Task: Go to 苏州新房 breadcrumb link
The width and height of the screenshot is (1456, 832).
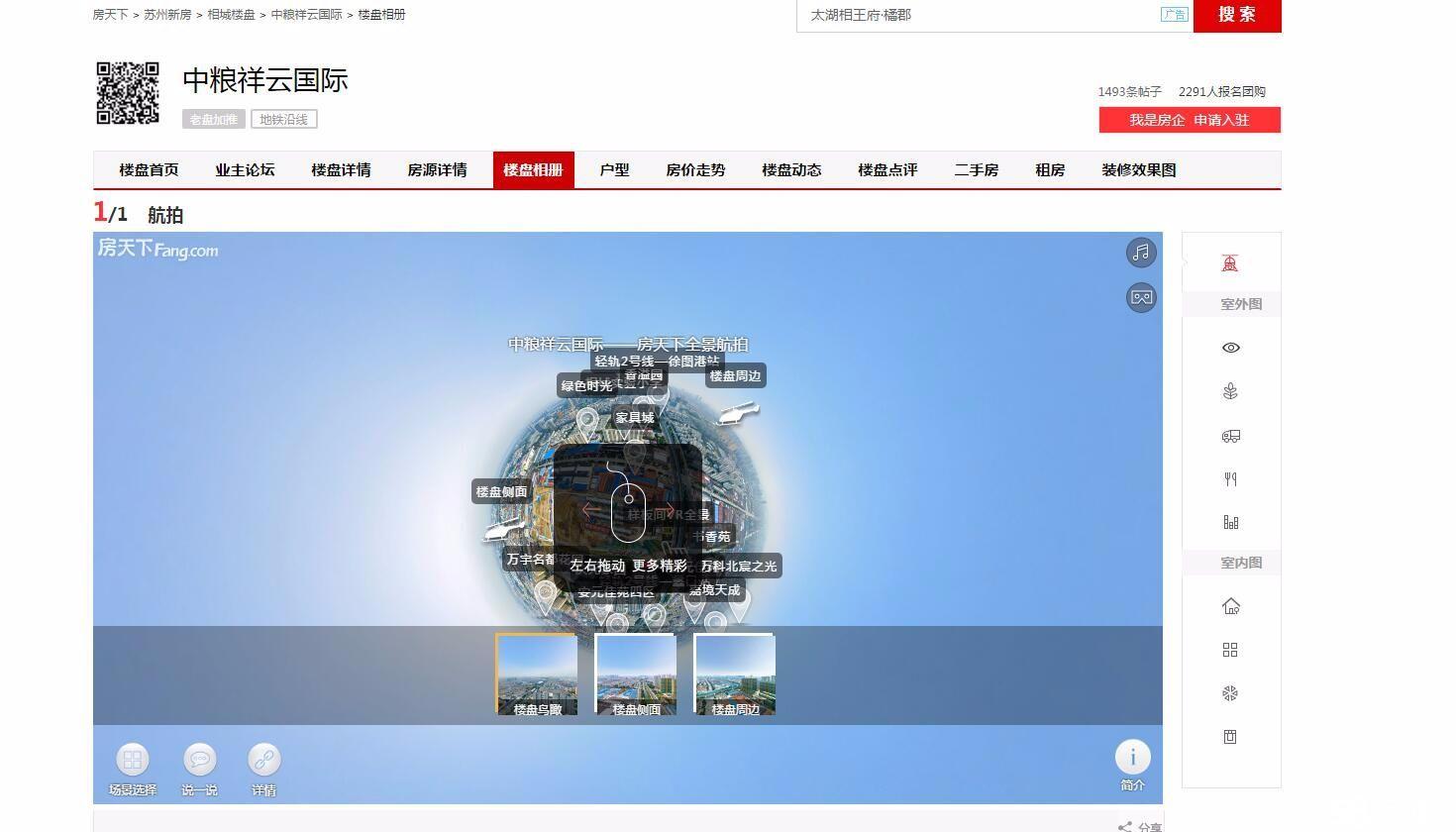Action: coord(167,15)
